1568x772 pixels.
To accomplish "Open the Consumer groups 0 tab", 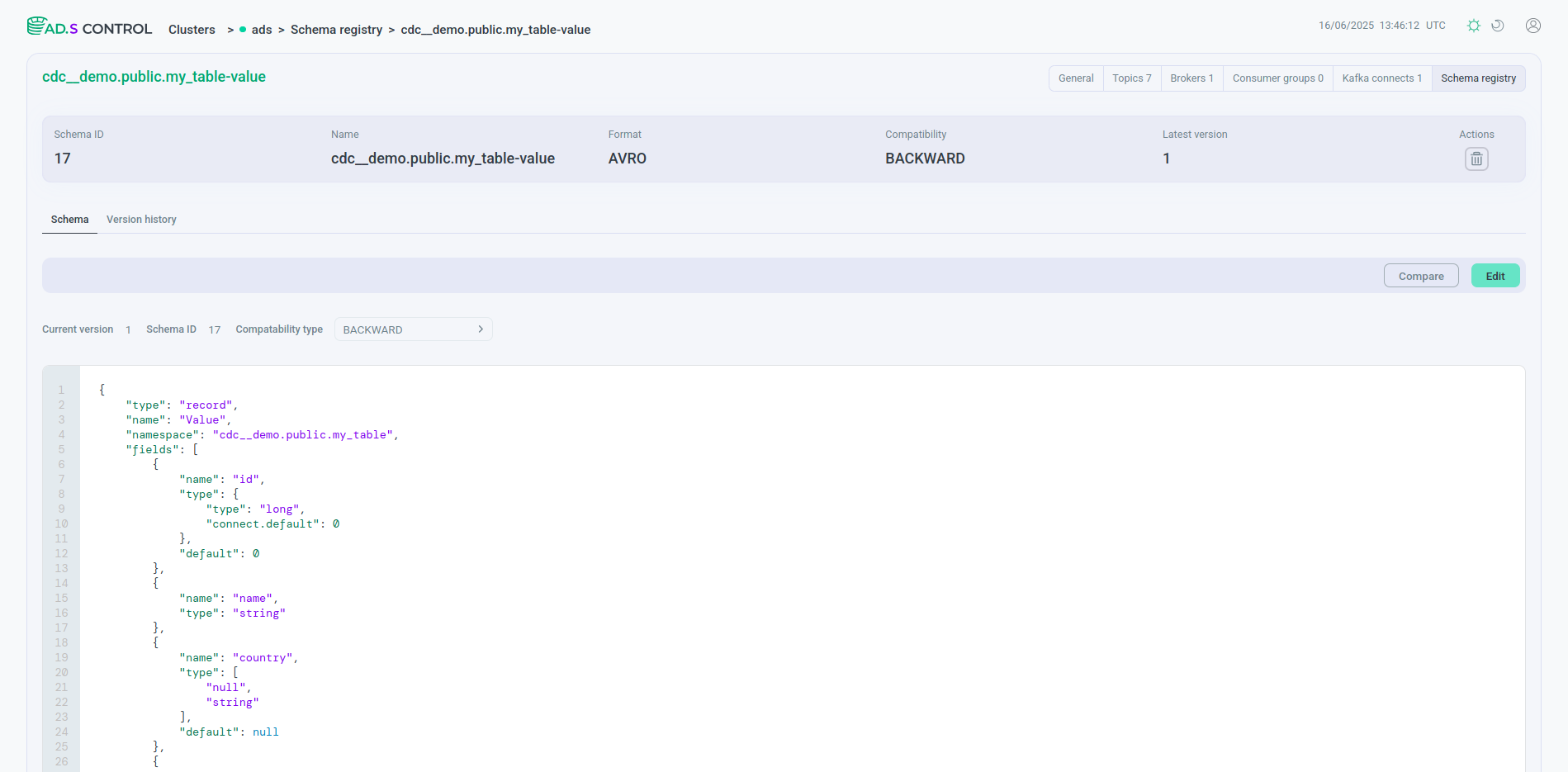I will tap(1277, 78).
